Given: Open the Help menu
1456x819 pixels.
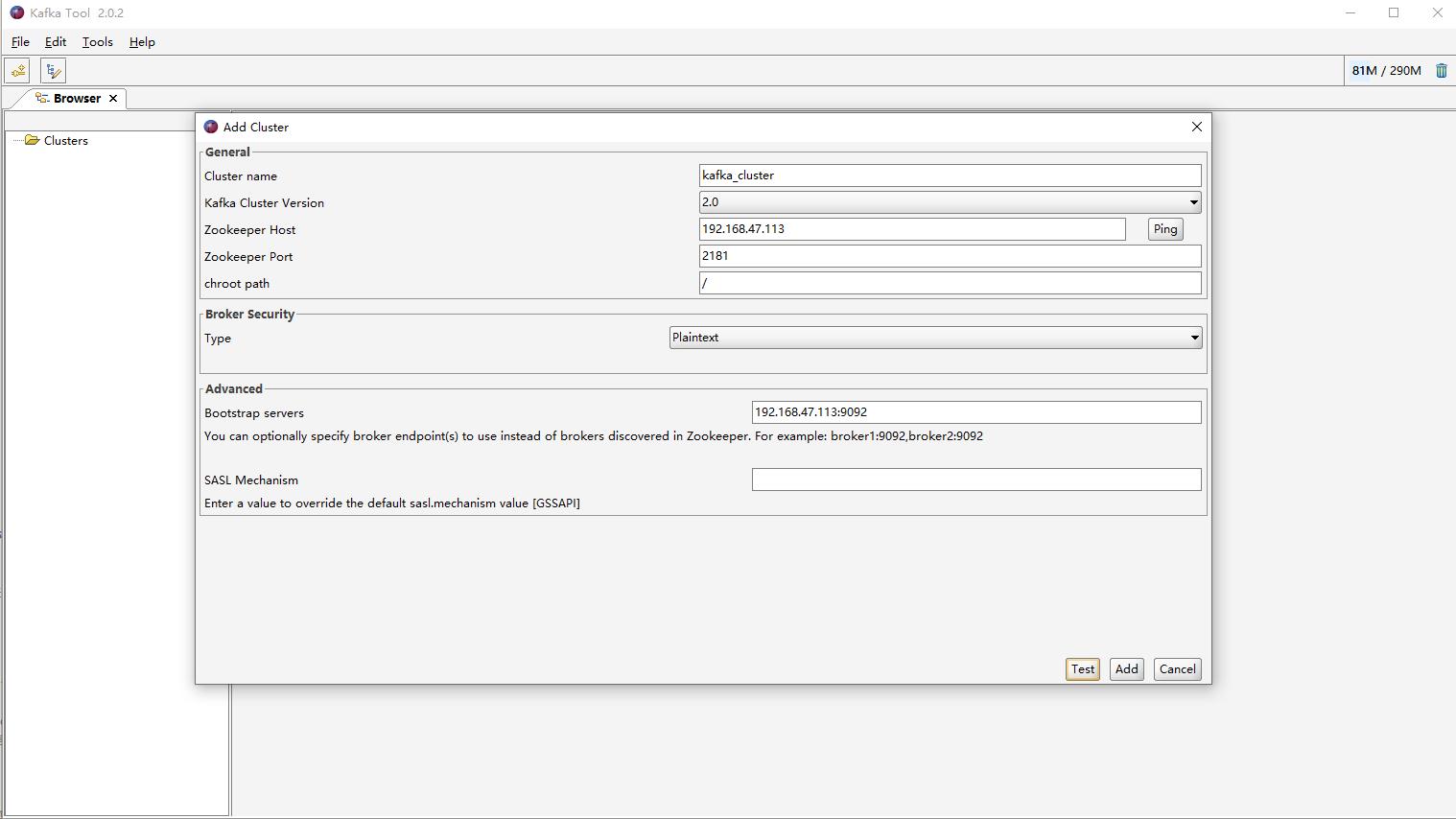Looking at the screenshot, I should tap(142, 42).
